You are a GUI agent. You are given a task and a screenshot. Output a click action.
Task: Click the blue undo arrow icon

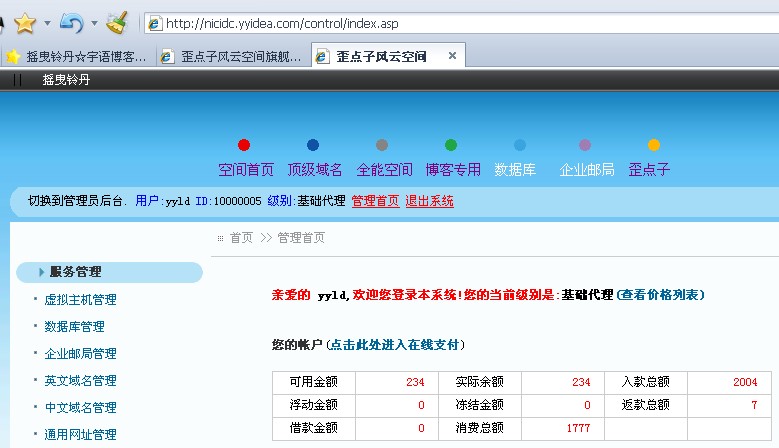tap(72, 23)
